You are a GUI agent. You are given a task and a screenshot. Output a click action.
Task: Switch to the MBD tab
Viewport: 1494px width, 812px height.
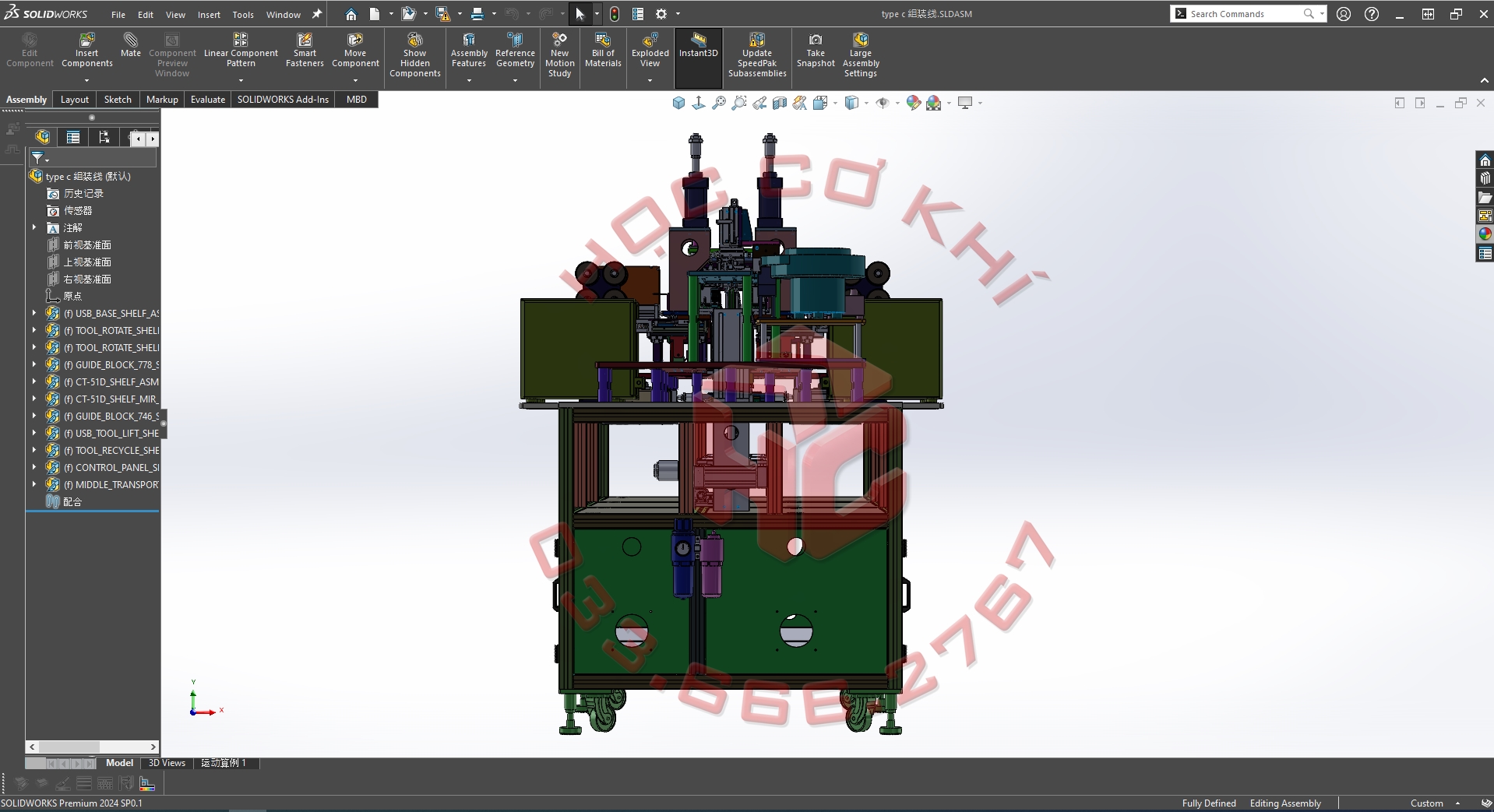click(357, 100)
